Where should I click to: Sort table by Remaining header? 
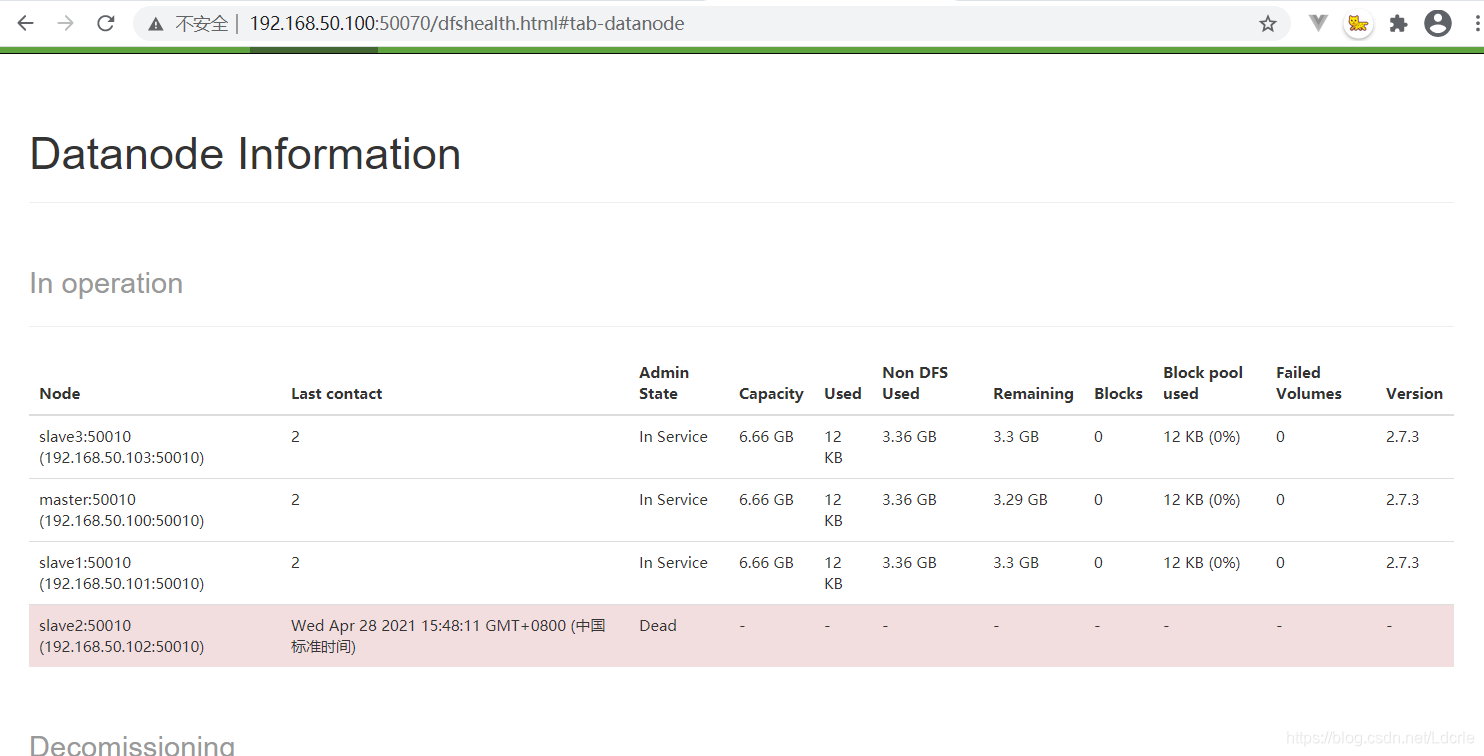click(1033, 394)
